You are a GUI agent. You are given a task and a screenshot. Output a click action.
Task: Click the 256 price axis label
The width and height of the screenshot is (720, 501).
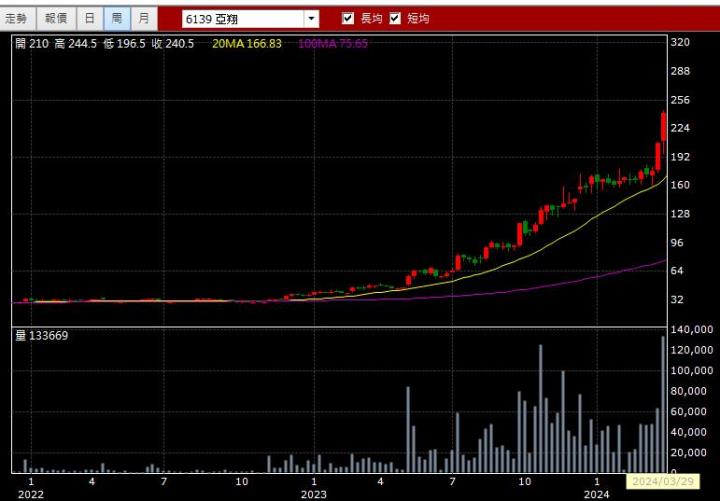pyautogui.click(x=680, y=100)
